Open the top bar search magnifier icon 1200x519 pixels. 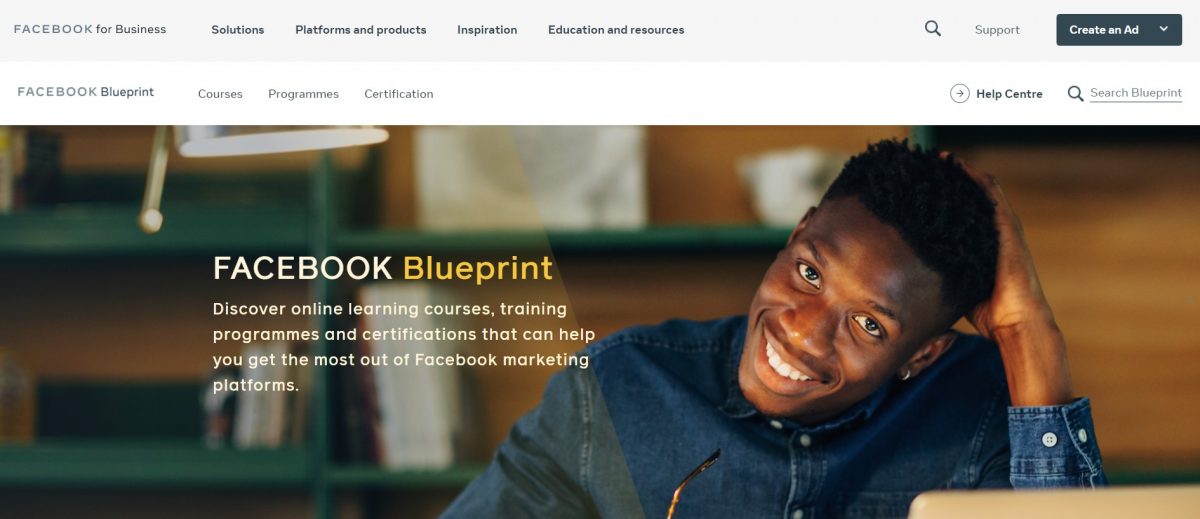point(933,29)
